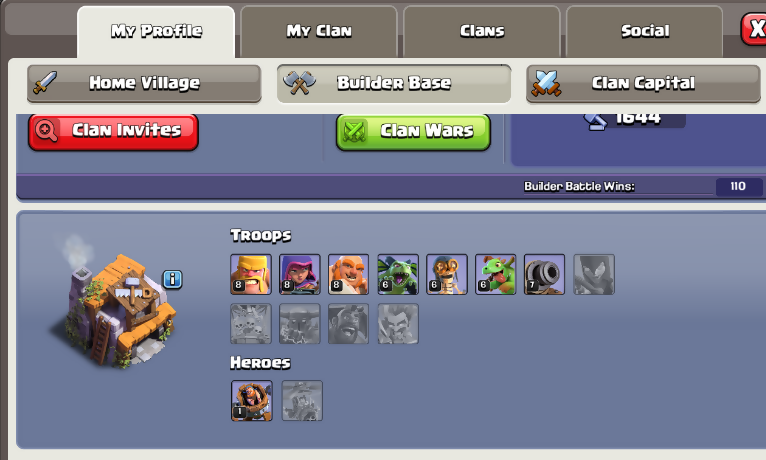The width and height of the screenshot is (766, 460).
Task: Switch to the Clans tab
Action: click(x=482, y=32)
